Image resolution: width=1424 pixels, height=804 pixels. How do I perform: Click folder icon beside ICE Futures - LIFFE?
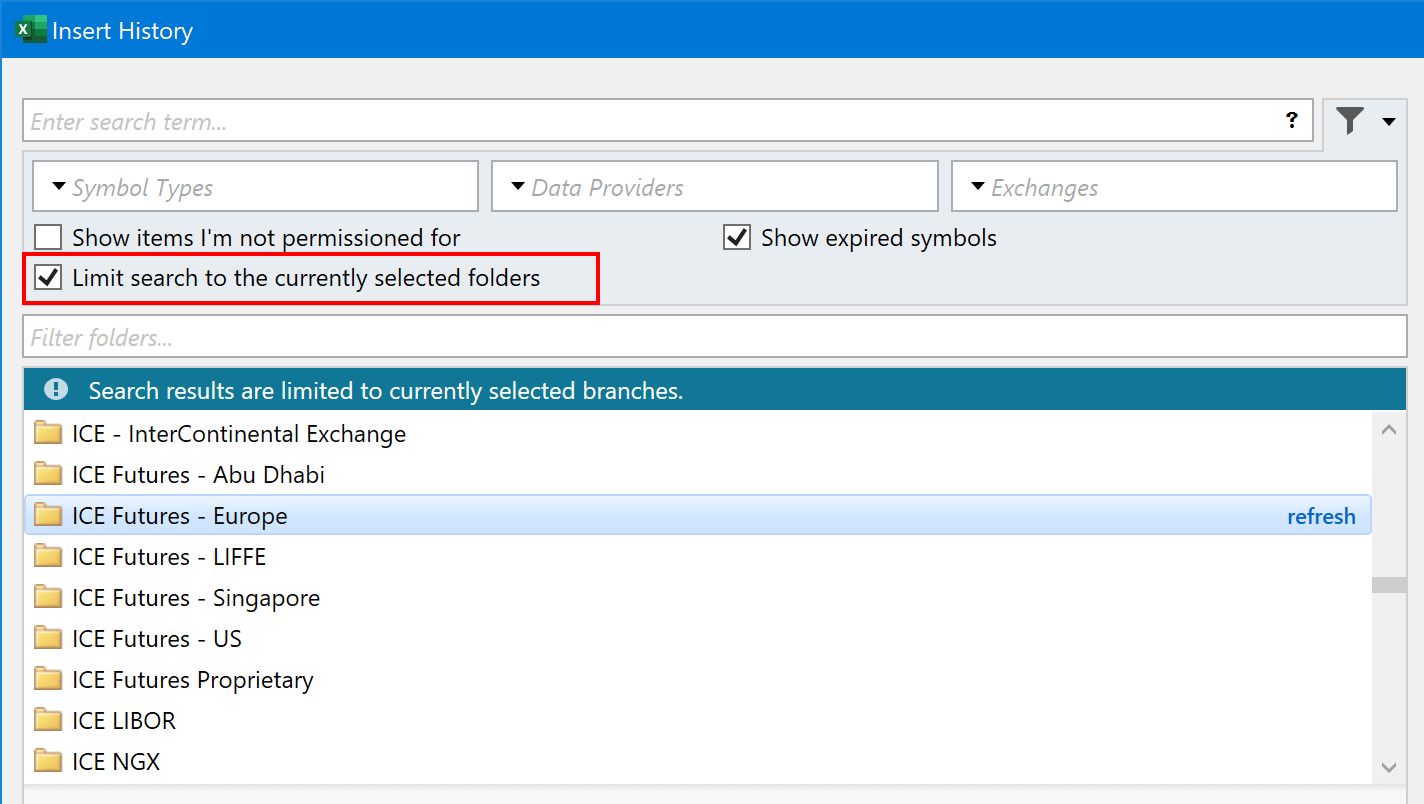point(48,556)
